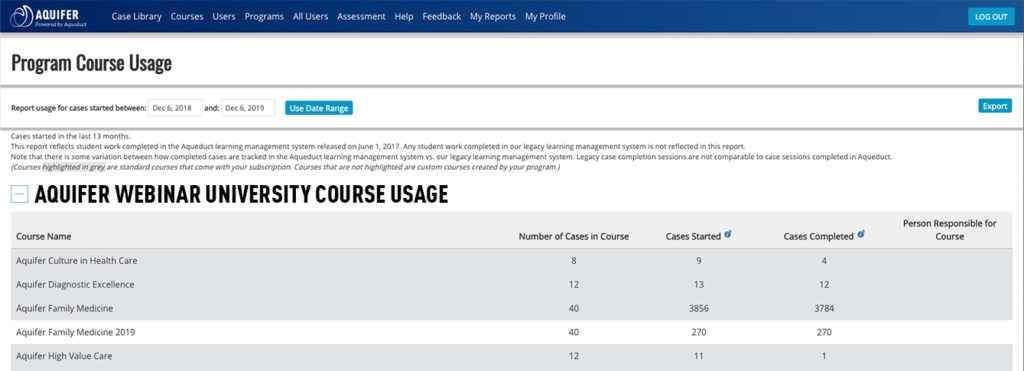
Task: Click the Use Date Range button
Action: [x=319, y=108]
